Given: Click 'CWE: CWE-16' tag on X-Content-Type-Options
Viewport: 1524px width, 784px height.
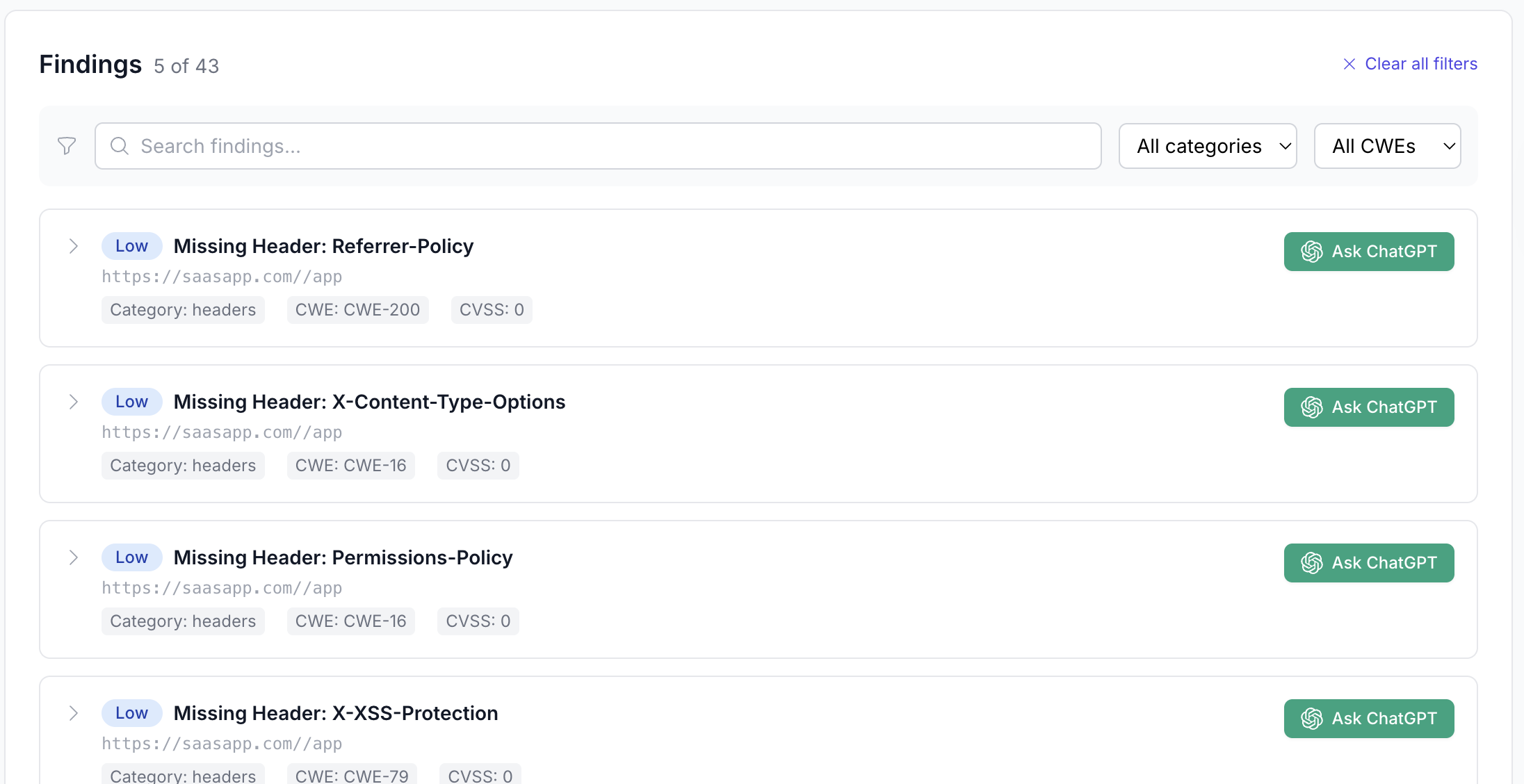Looking at the screenshot, I should tap(351, 466).
